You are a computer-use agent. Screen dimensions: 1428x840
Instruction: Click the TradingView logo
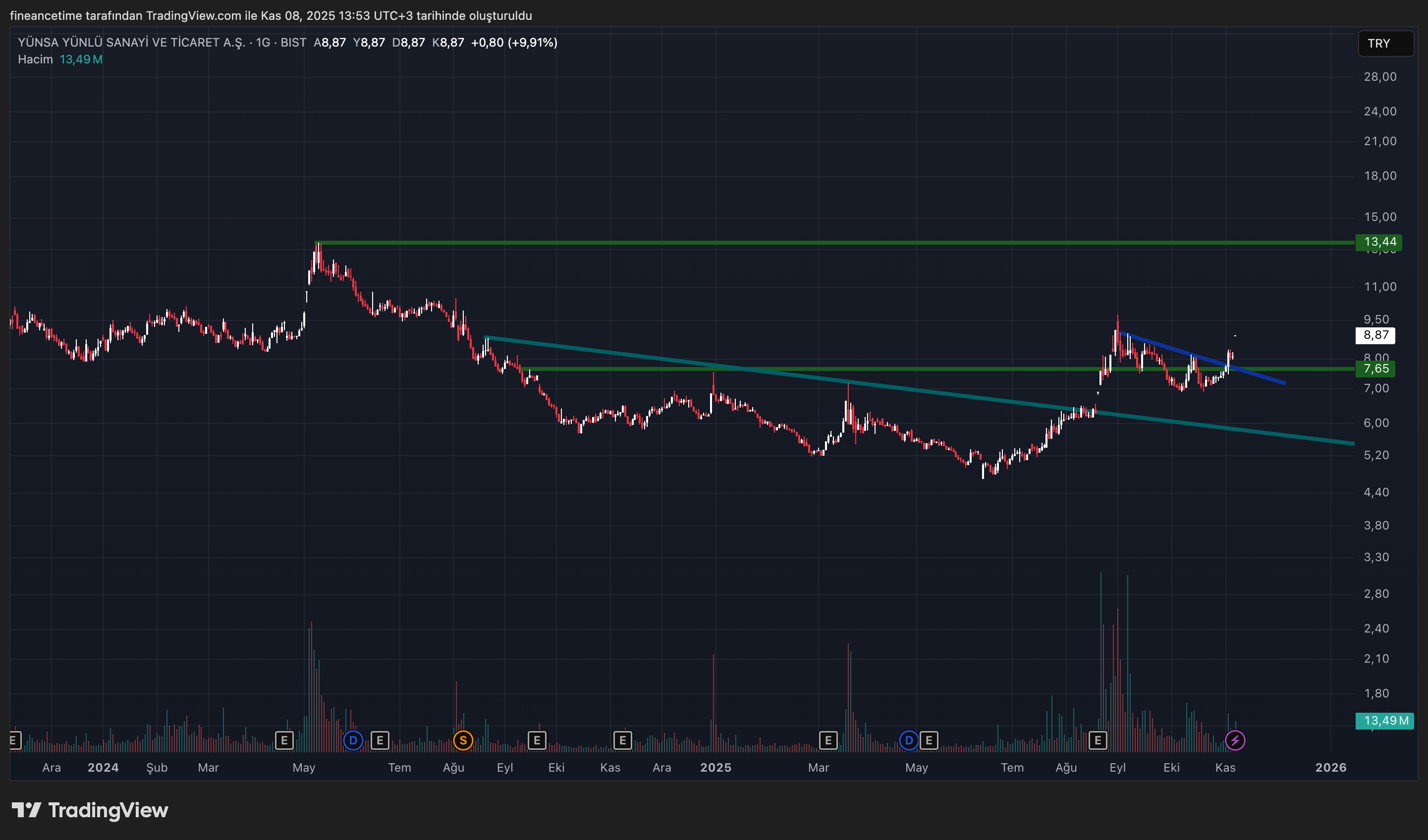coord(90,810)
